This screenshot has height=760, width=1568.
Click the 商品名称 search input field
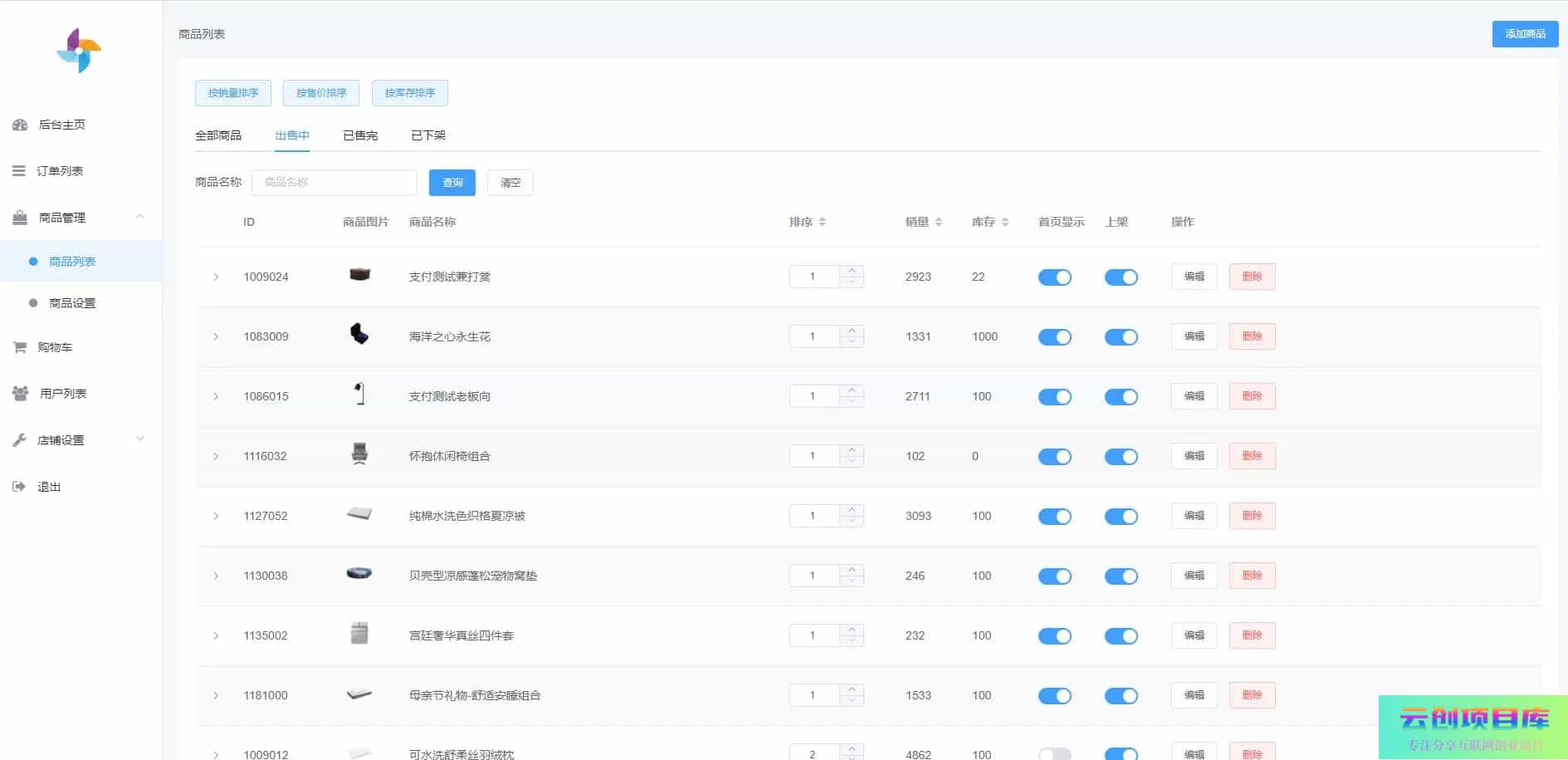point(334,183)
